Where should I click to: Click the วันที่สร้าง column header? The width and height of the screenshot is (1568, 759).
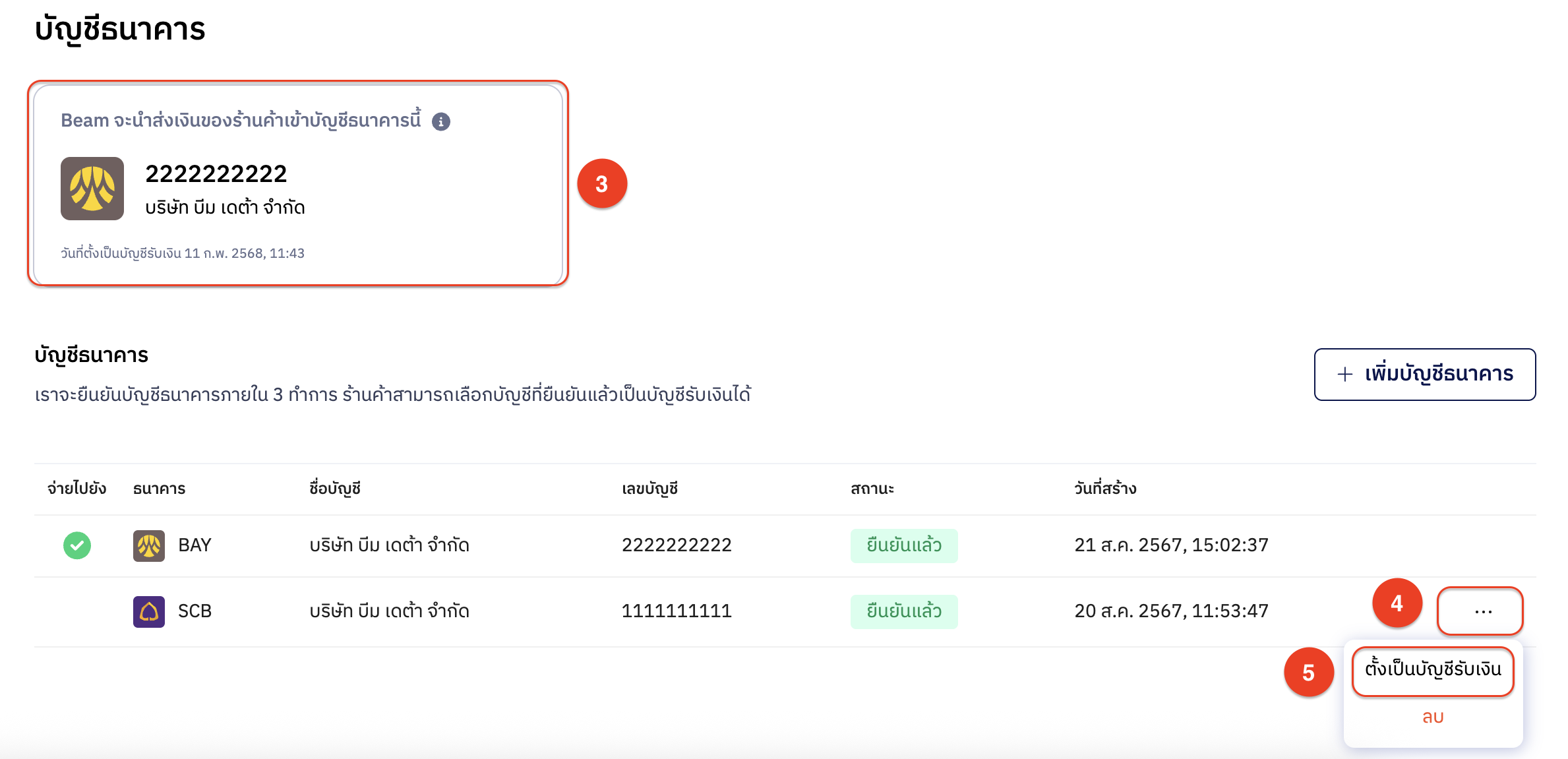pos(1105,489)
